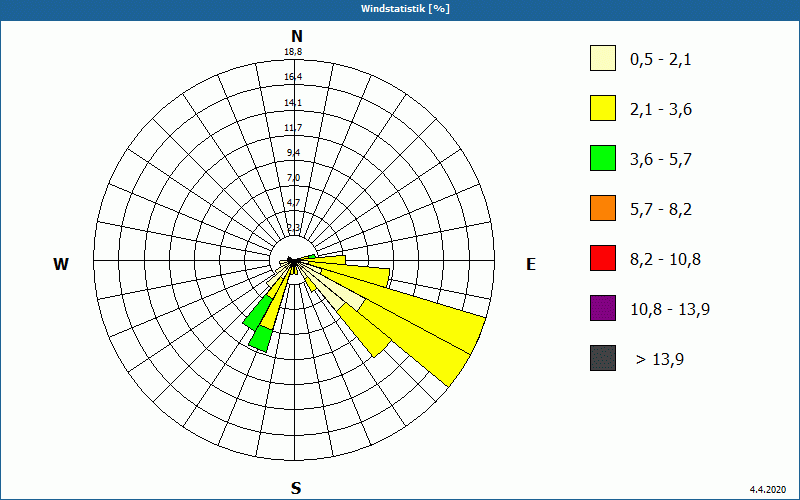Click the red 8,2 - 10,8 legend swatch

click(603, 258)
